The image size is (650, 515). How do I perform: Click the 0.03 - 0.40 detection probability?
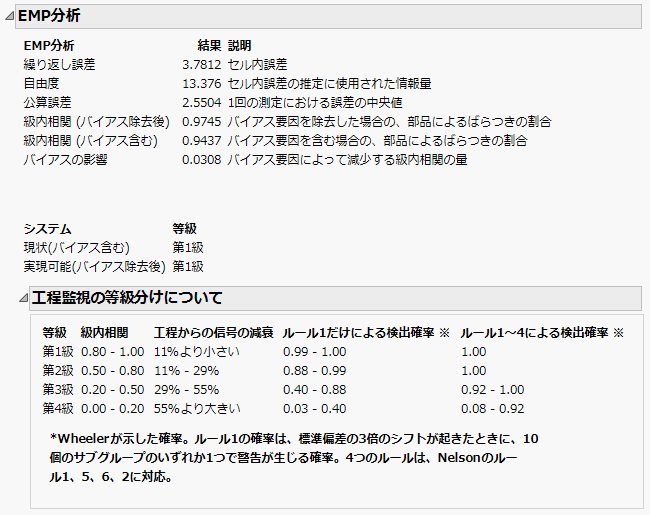pos(315,409)
